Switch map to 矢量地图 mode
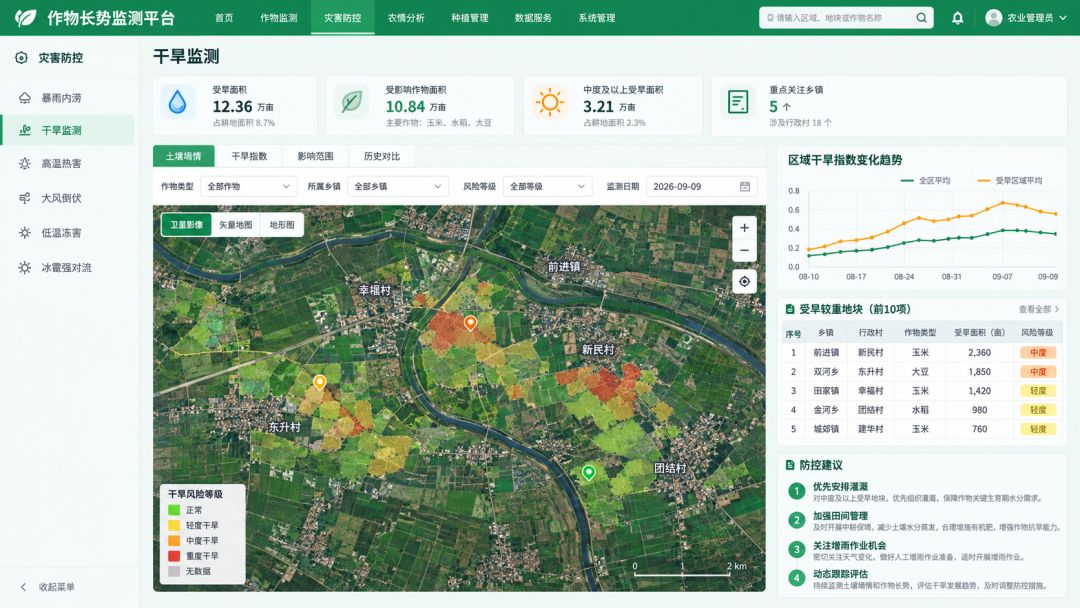Viewport: 1080px width, 608px height. tap(236, 224)
